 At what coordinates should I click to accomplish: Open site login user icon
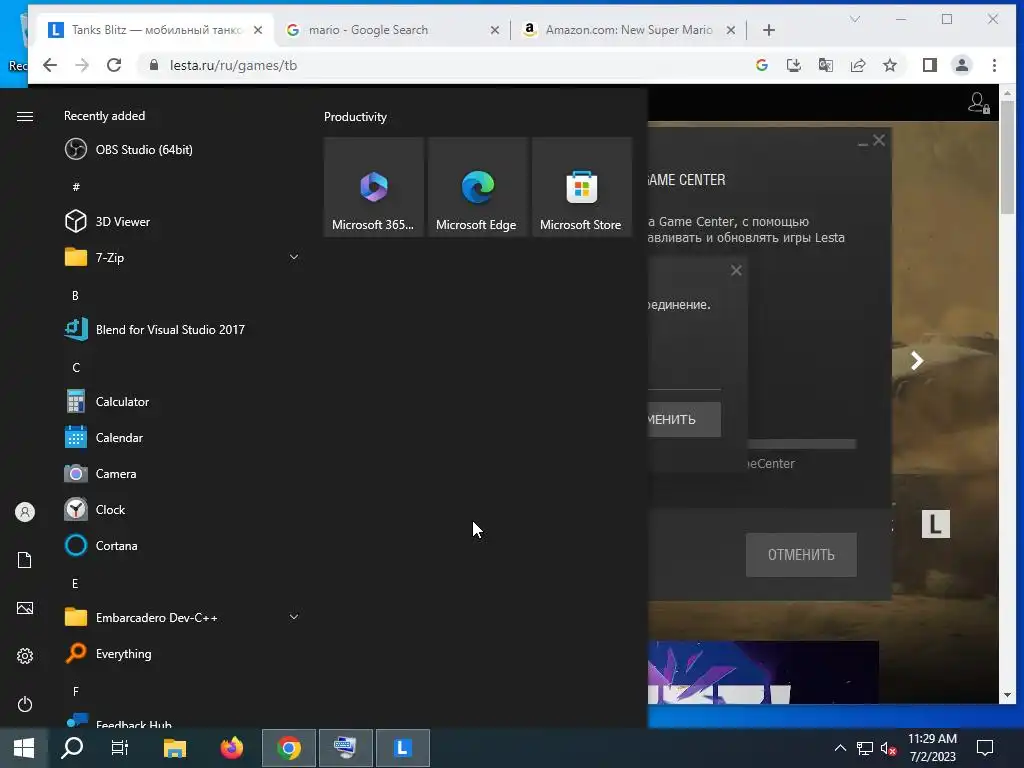pos(978,103)
